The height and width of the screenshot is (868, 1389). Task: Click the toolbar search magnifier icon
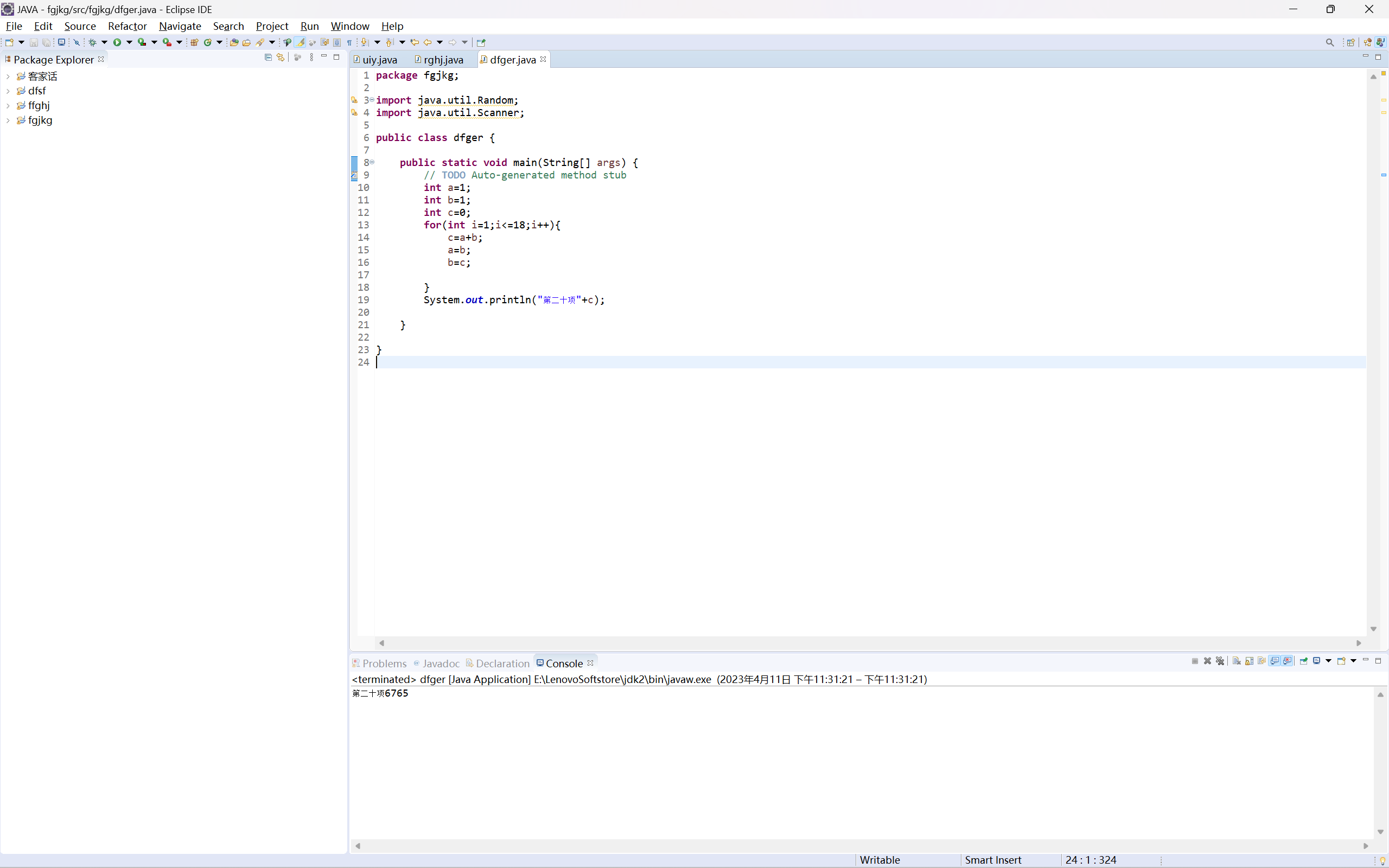pyautogui.click(x=1329, y=42)
